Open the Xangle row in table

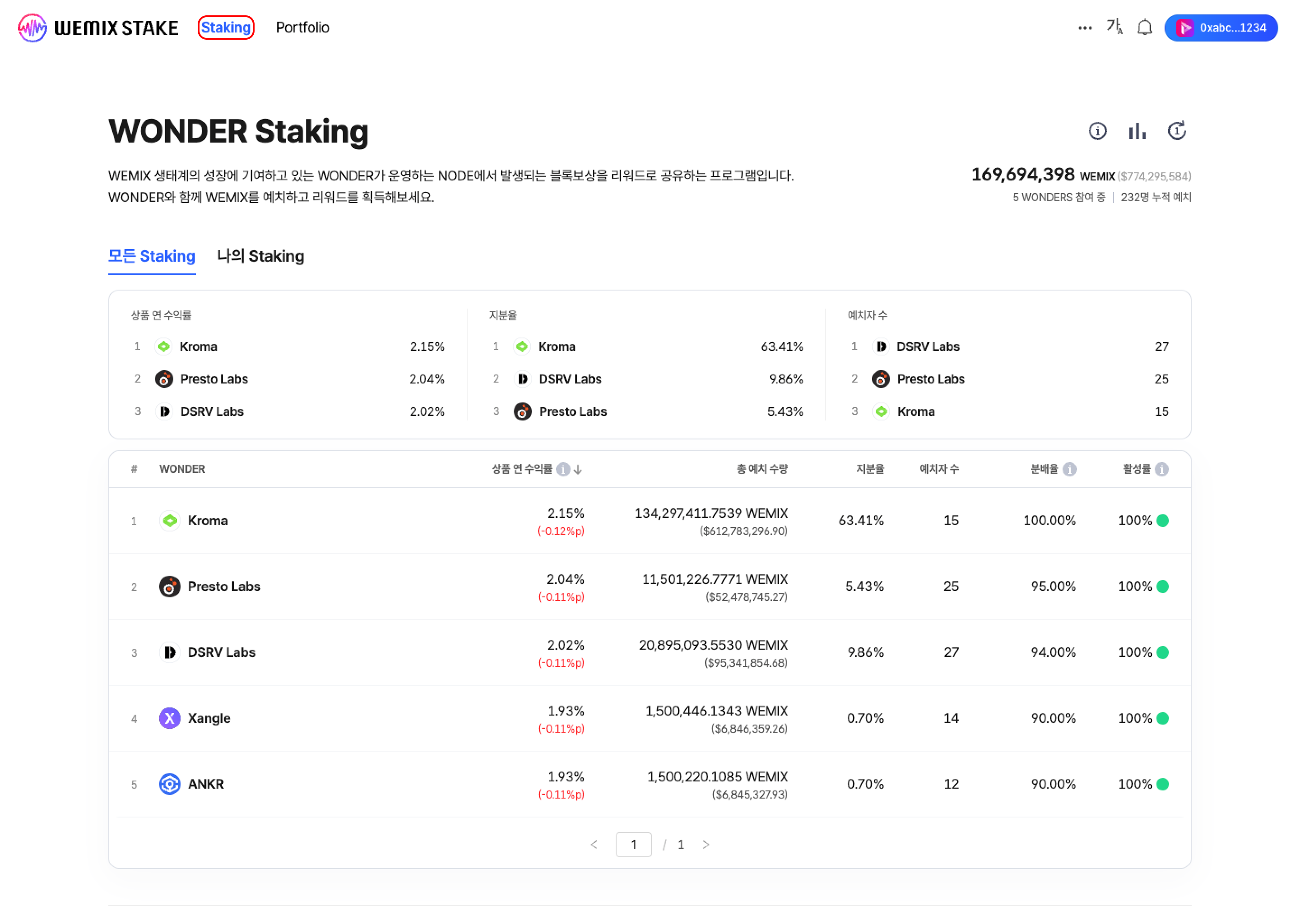tap(209, 718)
